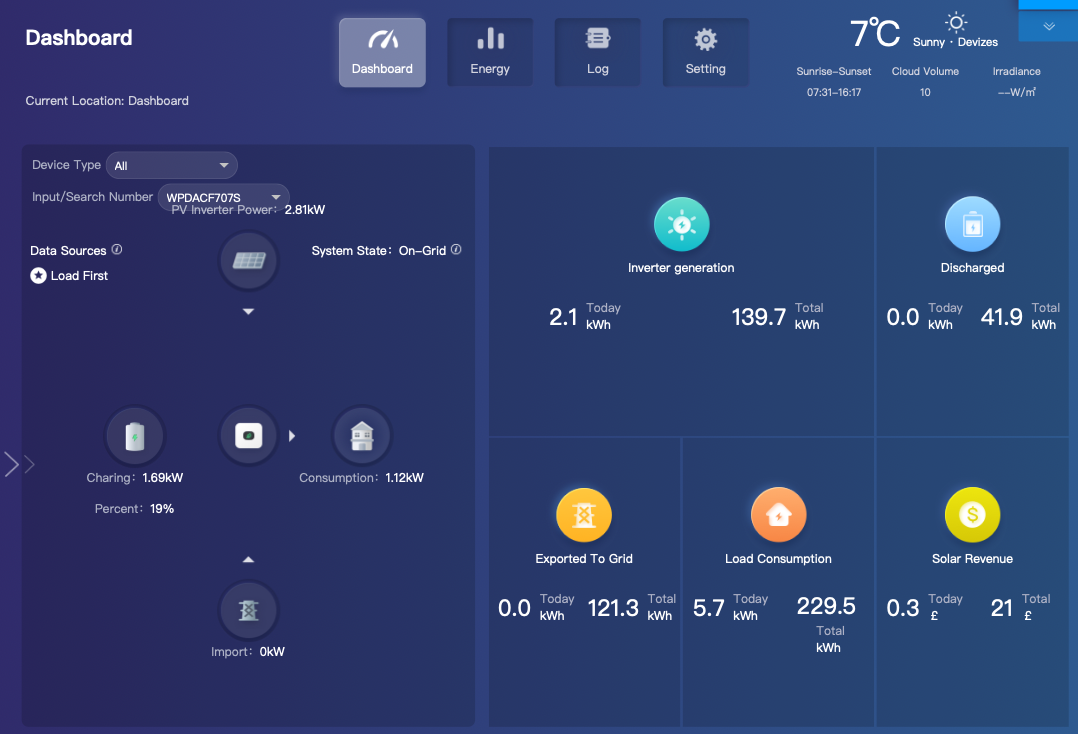Click the 7°C temperature reading

874,32
